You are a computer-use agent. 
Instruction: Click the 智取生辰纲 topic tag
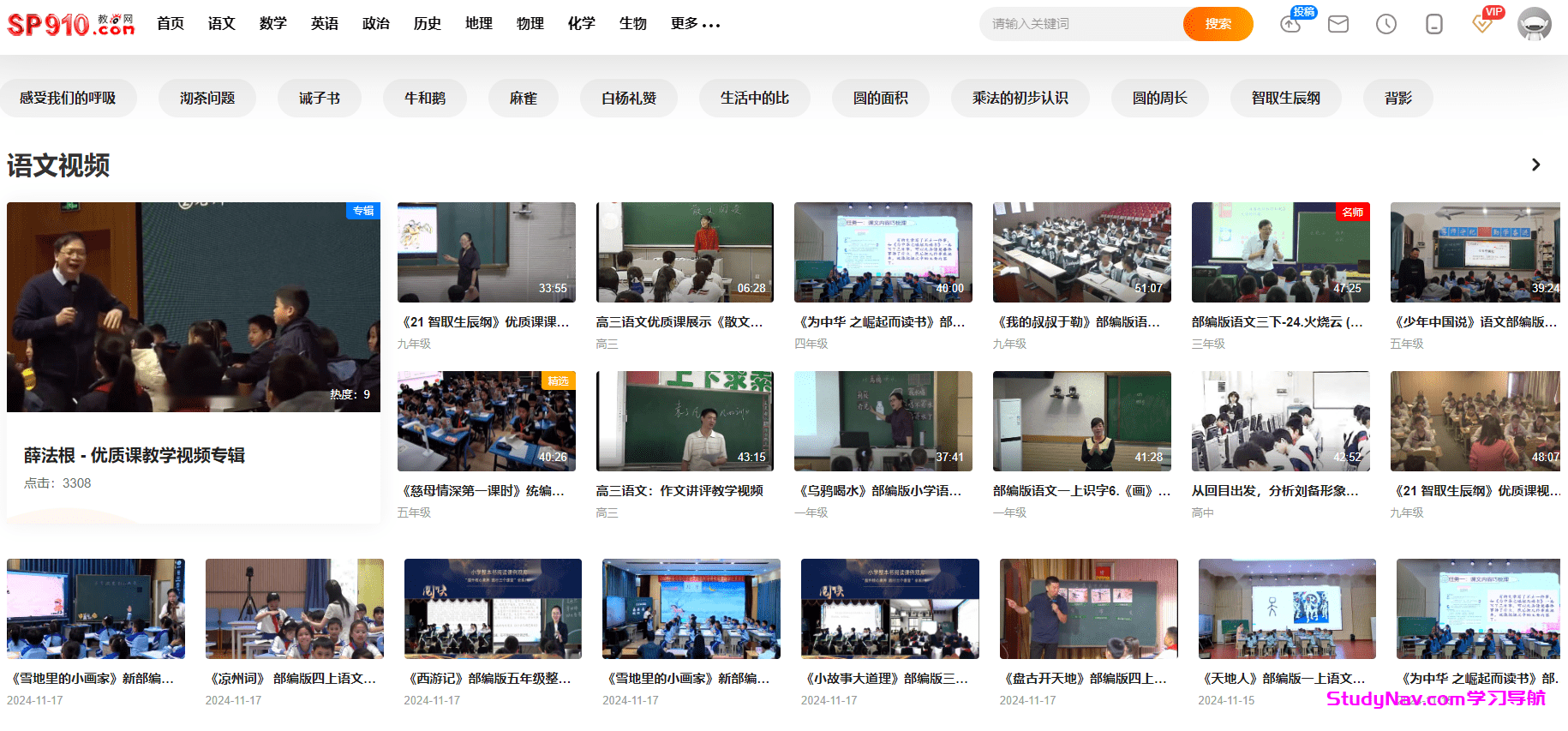pyautogui.click(x=1285, y=99)
